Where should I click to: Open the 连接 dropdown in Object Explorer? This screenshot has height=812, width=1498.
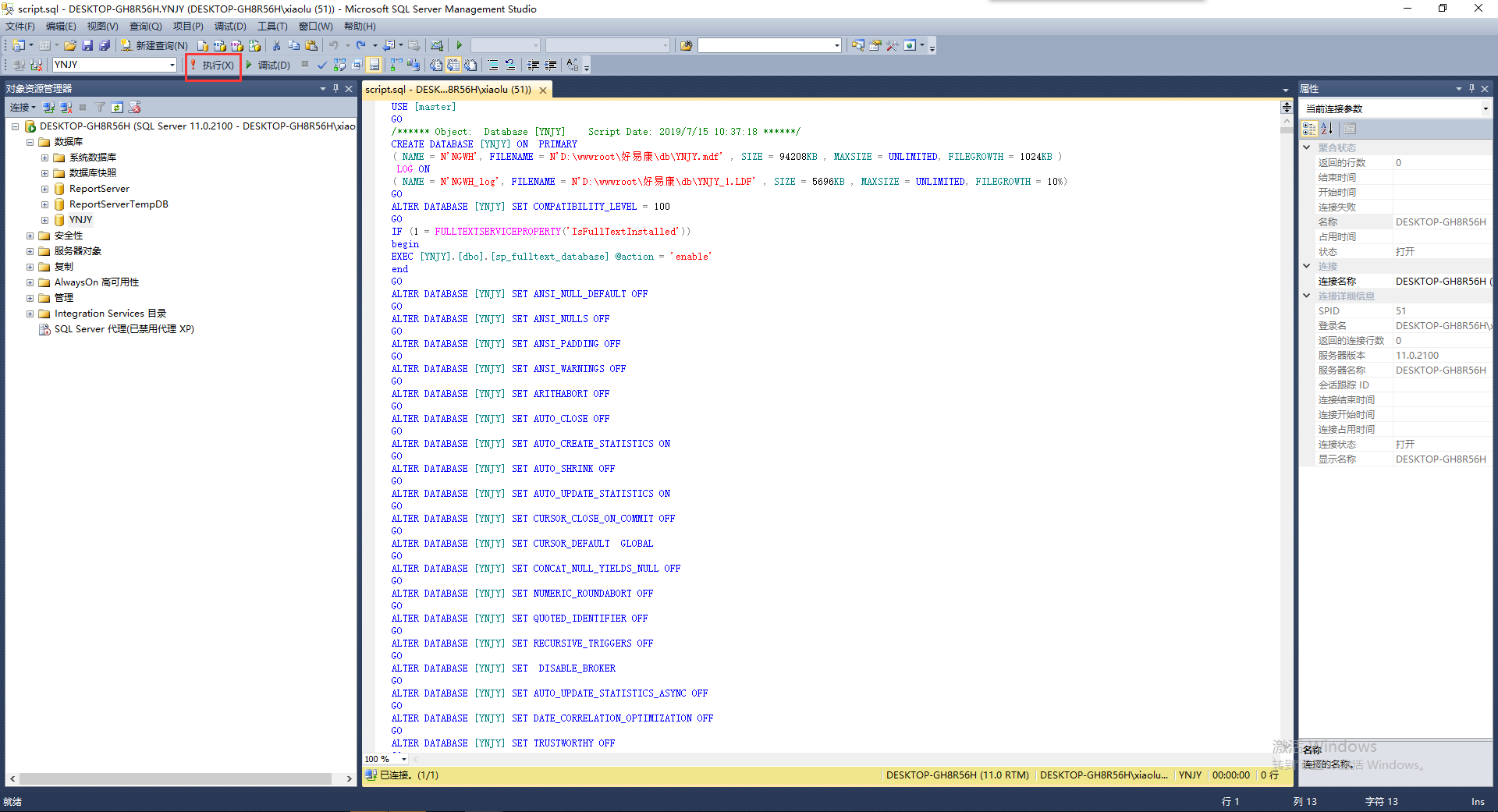pyautogui.click(x=22, y=107)
